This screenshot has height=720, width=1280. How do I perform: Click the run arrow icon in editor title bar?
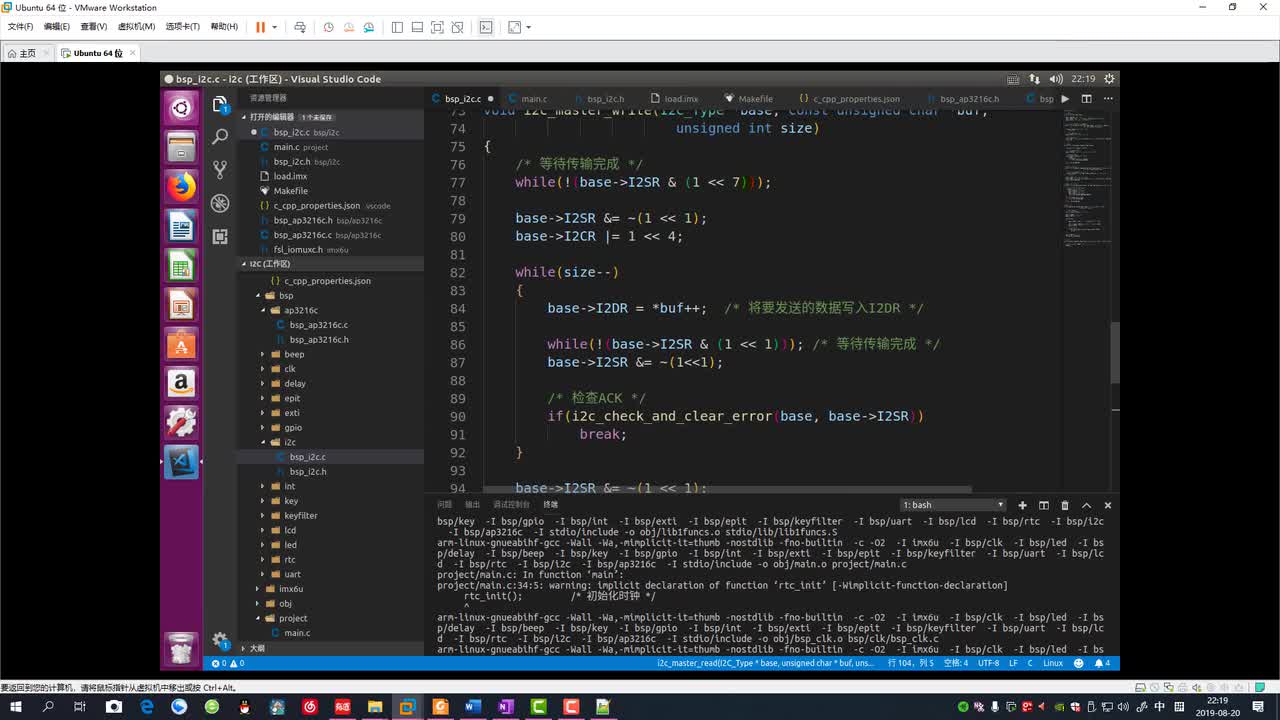(1065, 99)
